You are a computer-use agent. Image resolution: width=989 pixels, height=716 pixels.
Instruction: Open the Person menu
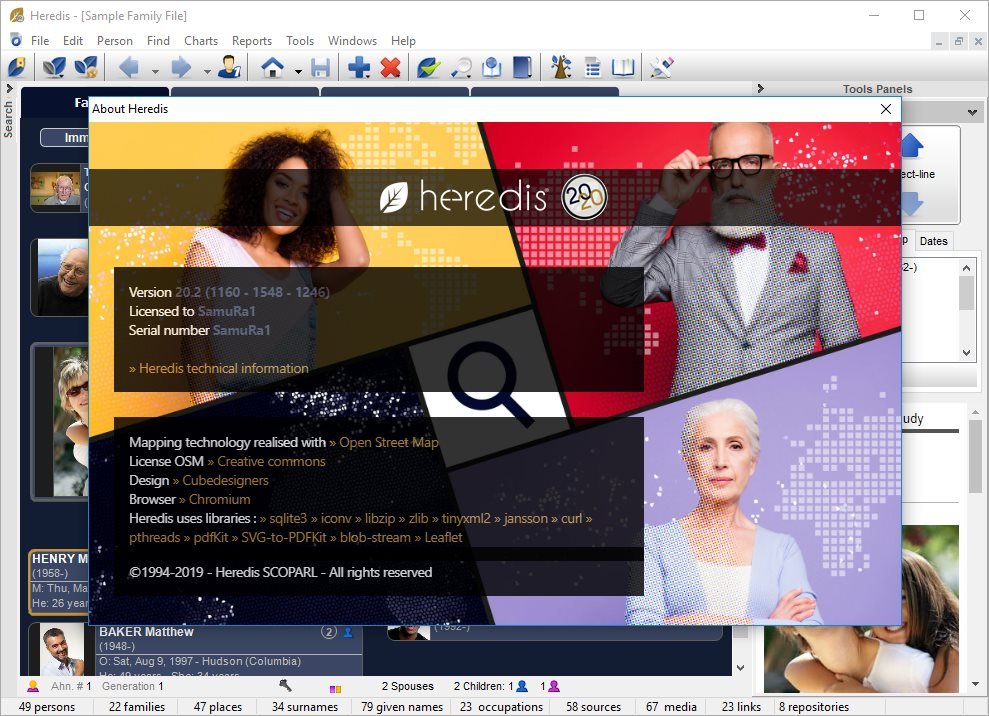click(x=115, y=40)
